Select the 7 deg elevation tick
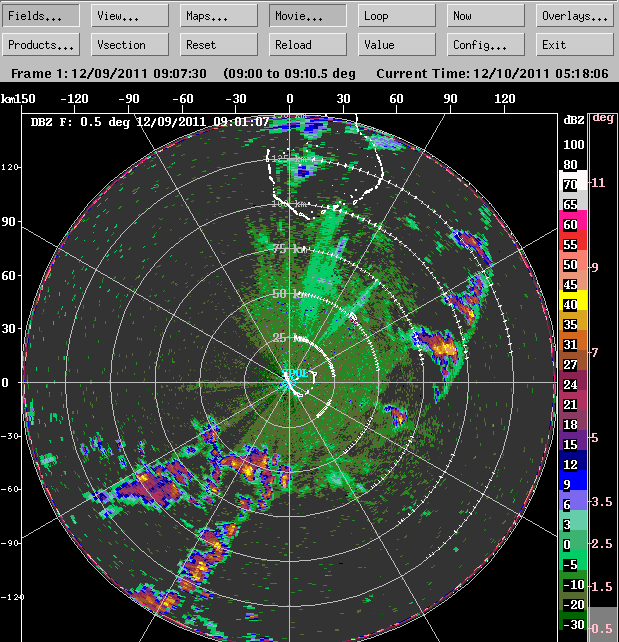The image size is (619, 642). tap(595, 352)
